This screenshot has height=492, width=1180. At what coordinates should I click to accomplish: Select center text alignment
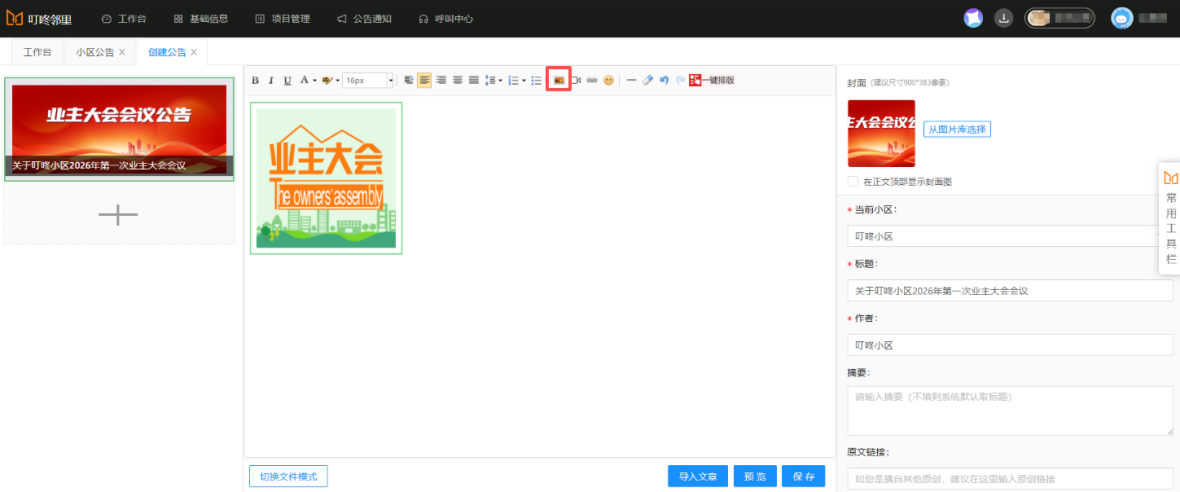(441, 80)
